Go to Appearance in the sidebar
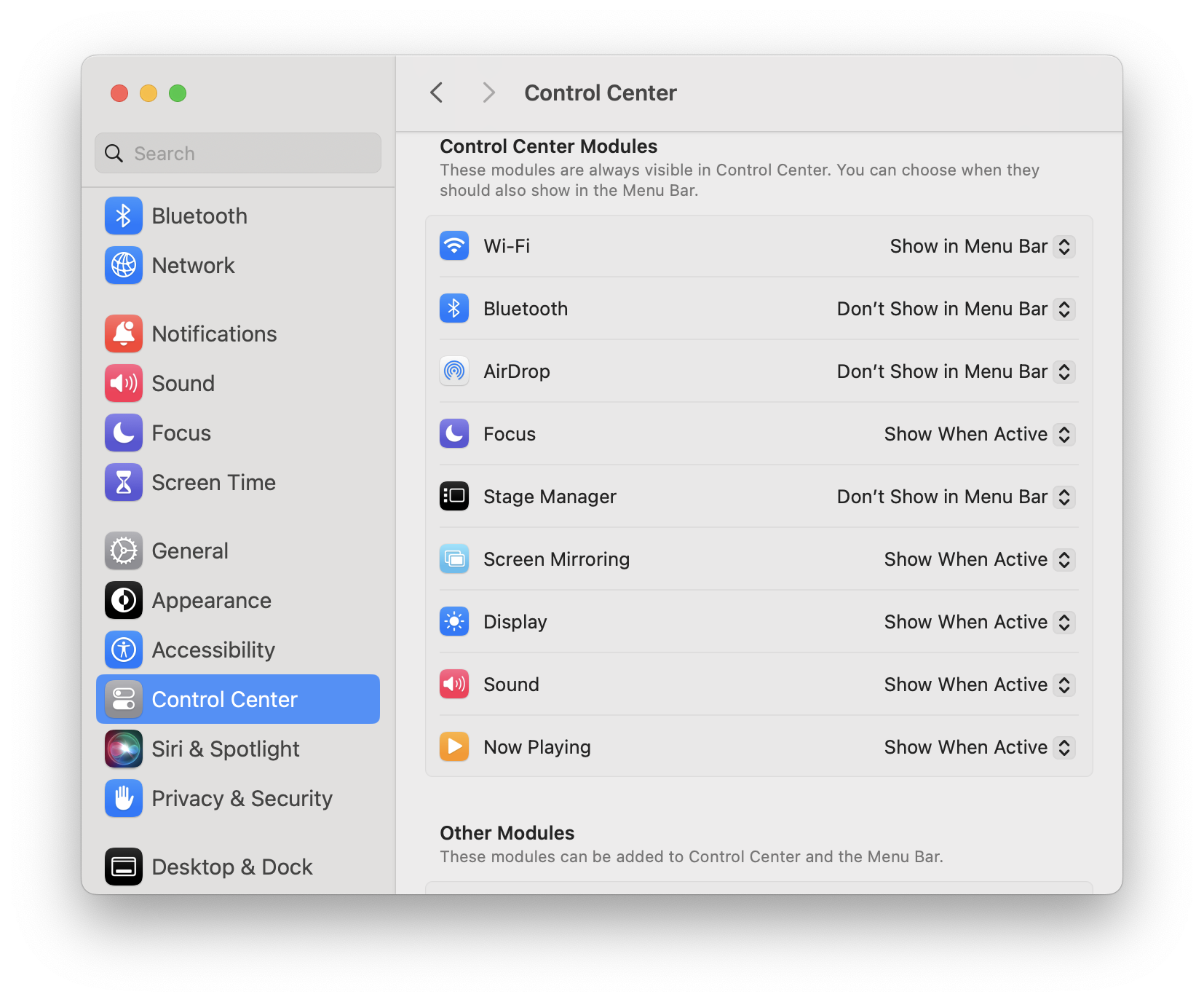 pos(238,600)
